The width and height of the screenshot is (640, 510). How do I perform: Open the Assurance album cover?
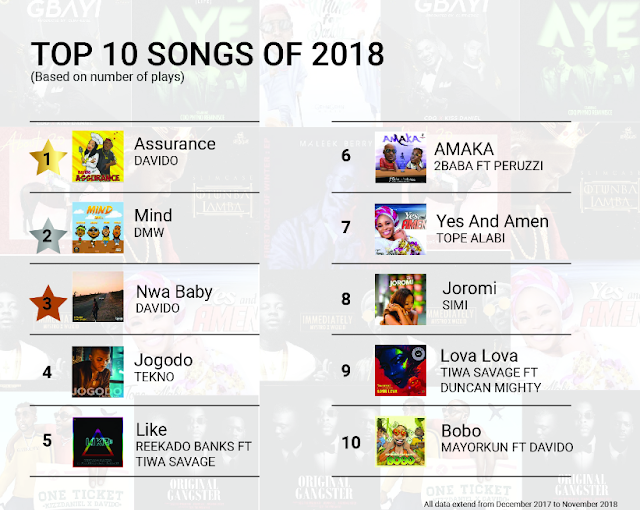click(98, 156)
